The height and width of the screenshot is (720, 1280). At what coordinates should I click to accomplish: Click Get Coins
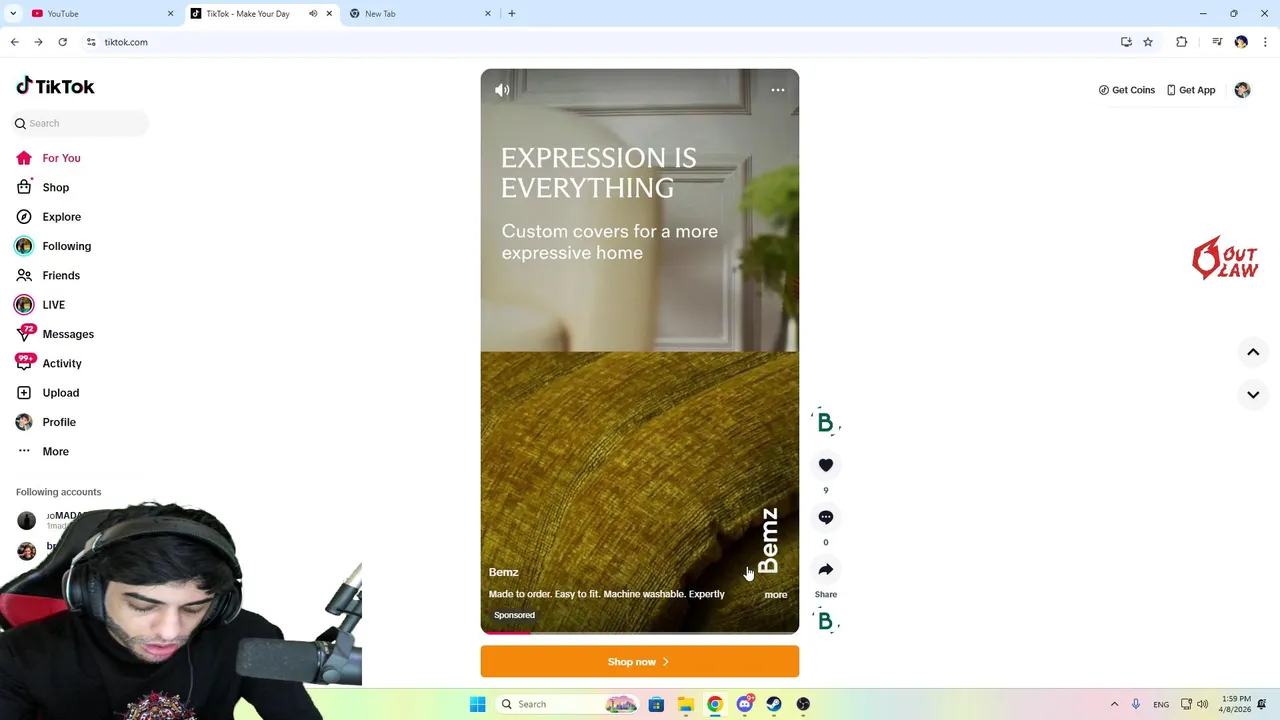(x=1126, y=90)
